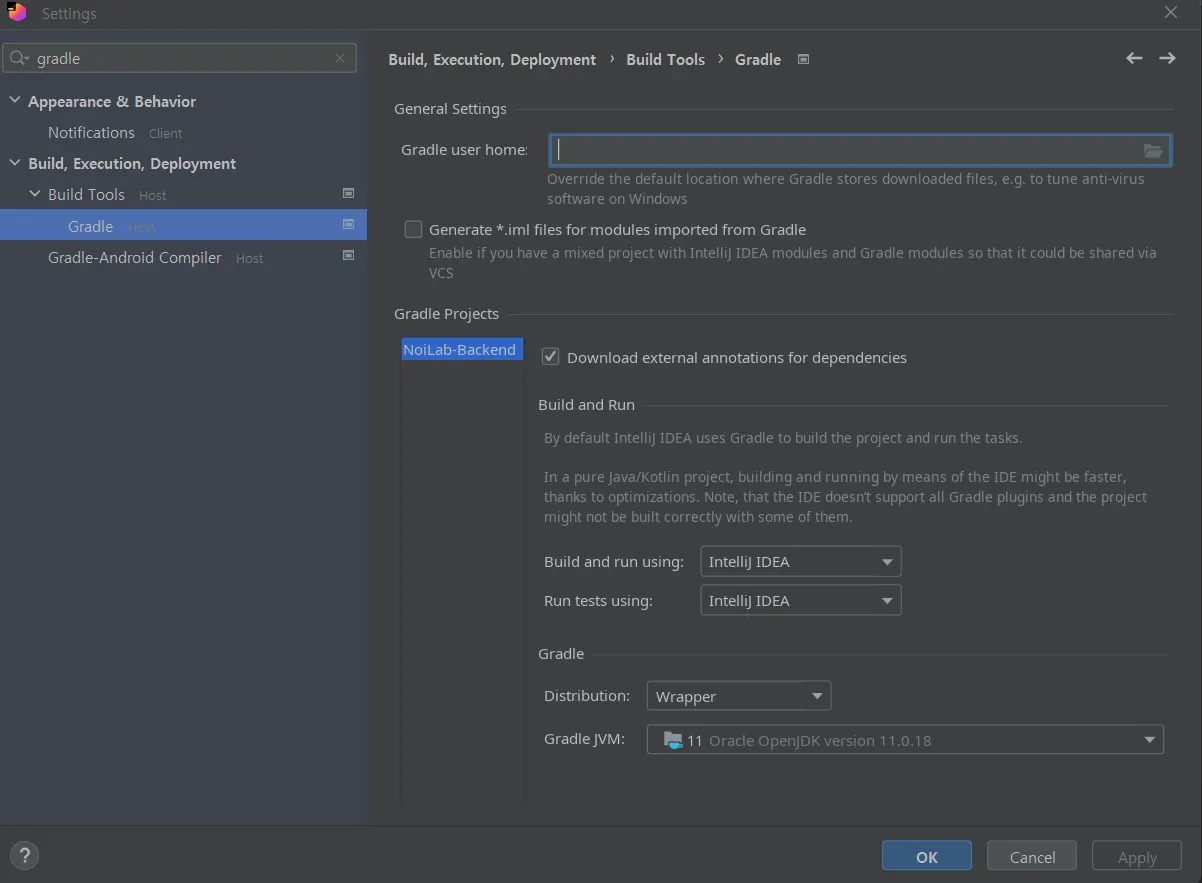The height and width of the screenshot is (883, 1202).
Task: Click project-level icon beside Build Tools
Action: [x=348, y=194]
